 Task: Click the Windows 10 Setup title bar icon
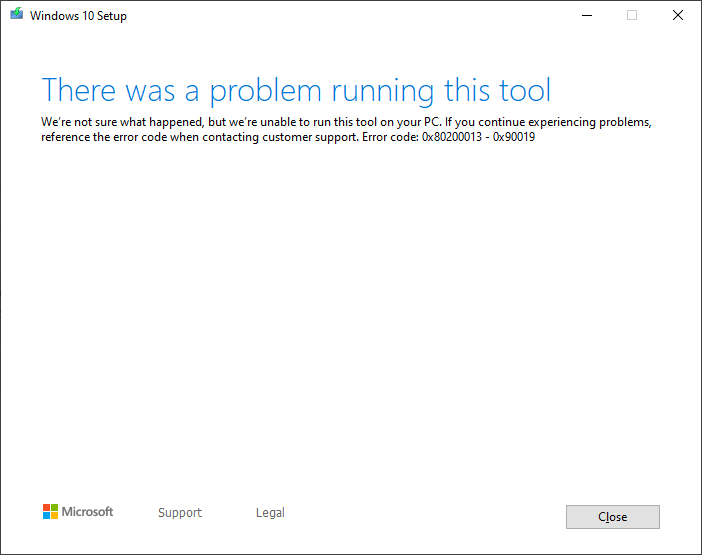click(14, 15)
